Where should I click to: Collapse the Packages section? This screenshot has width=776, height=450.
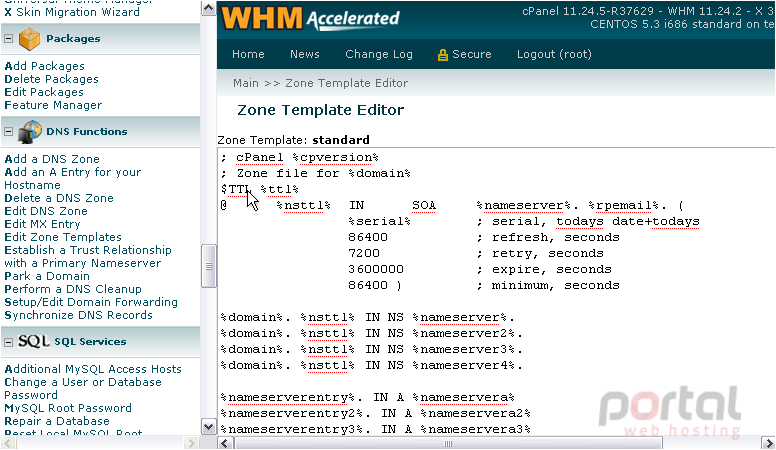coord(8,39)
